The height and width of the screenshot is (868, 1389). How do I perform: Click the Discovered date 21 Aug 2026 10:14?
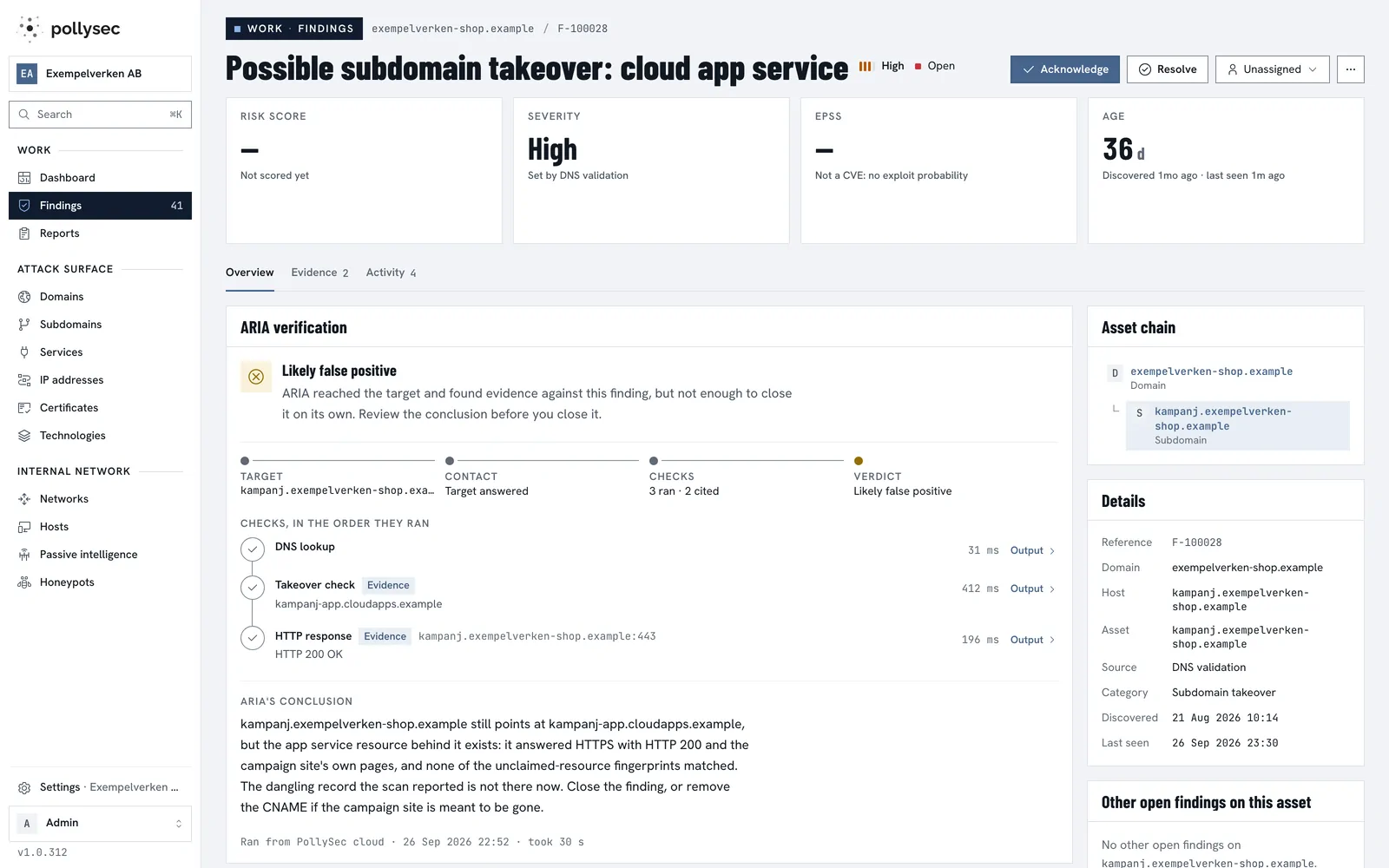(1225, 718)
